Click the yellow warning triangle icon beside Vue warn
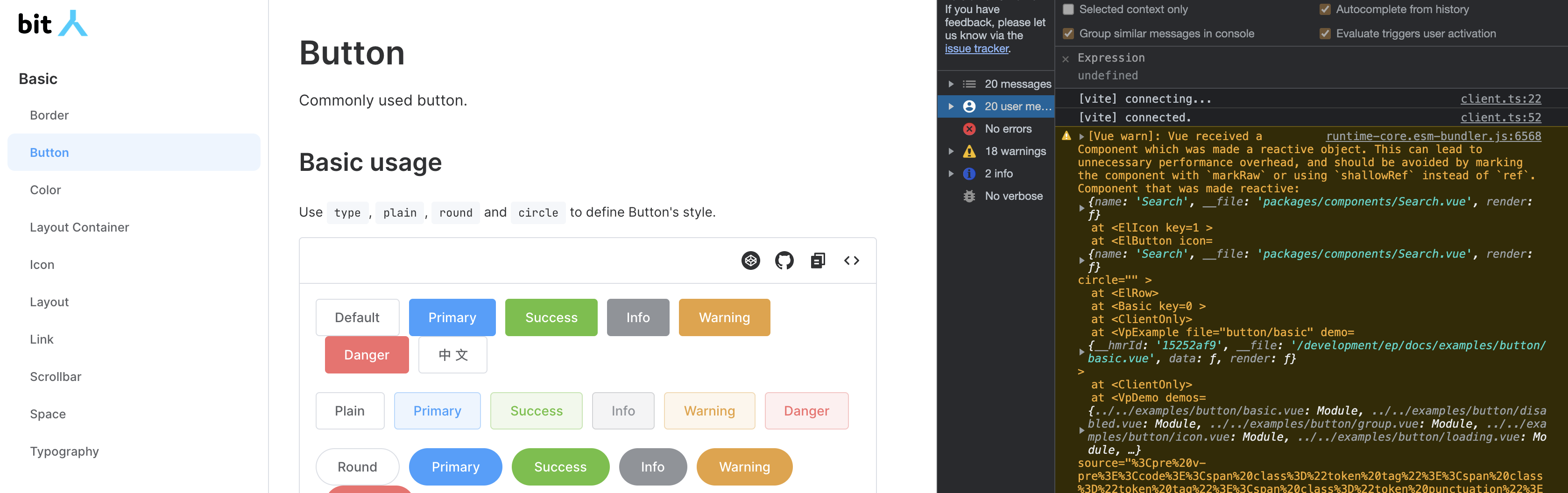Screen dimensions: 1568x493 click(1067, 136)
